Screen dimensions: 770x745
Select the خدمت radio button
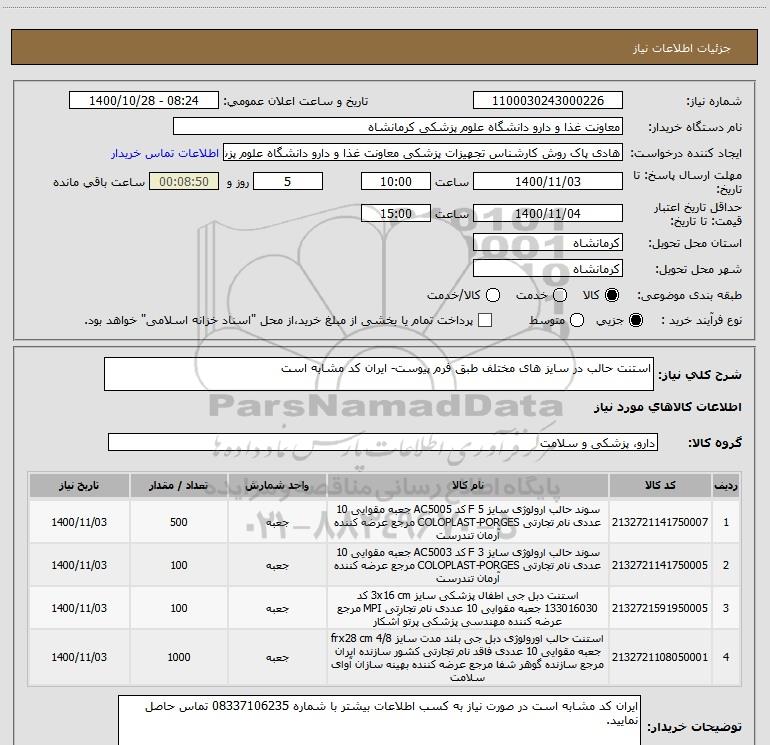pyautogui.click(x=560, y=295)
